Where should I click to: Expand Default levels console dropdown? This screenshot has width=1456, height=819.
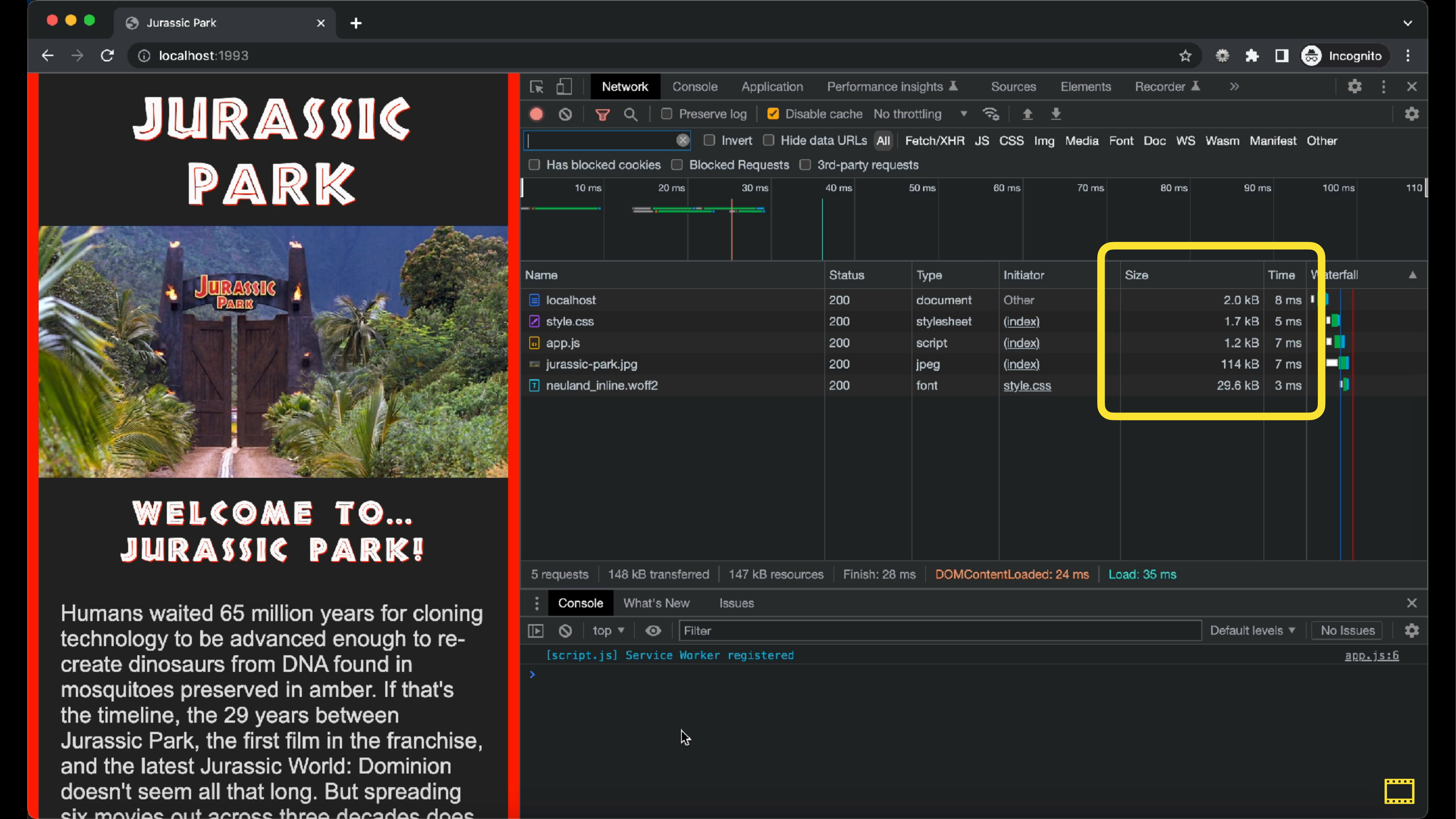1252,630
